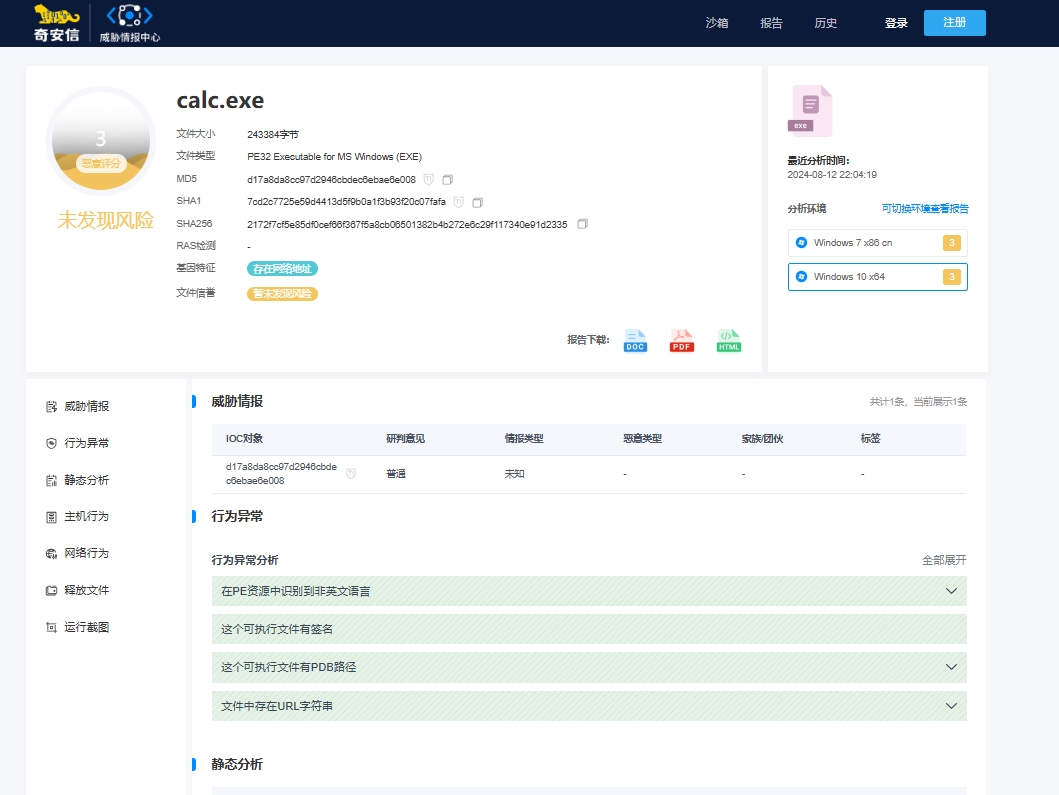Click the score 3 gauge circle
This screenshot has width=1059, height=795.
click(x=101, y=140)
